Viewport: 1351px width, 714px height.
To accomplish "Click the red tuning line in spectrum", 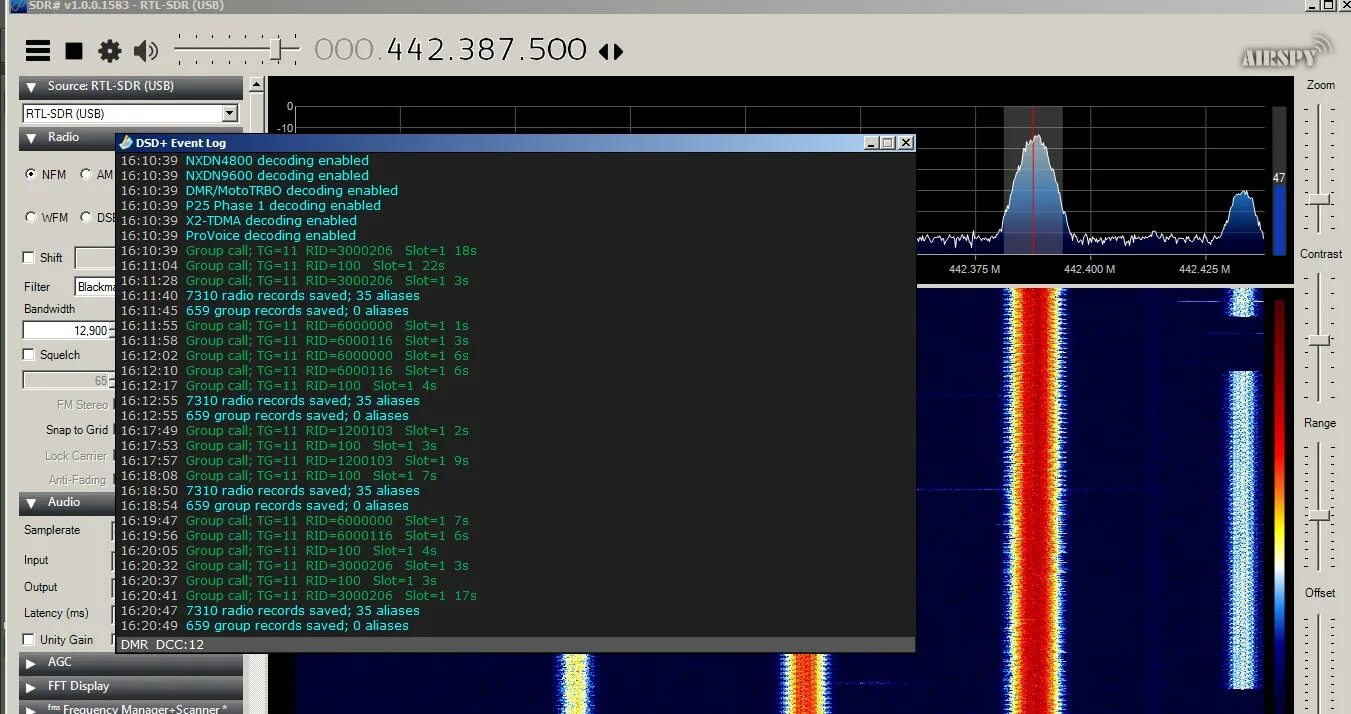I will coord(1033,180).
